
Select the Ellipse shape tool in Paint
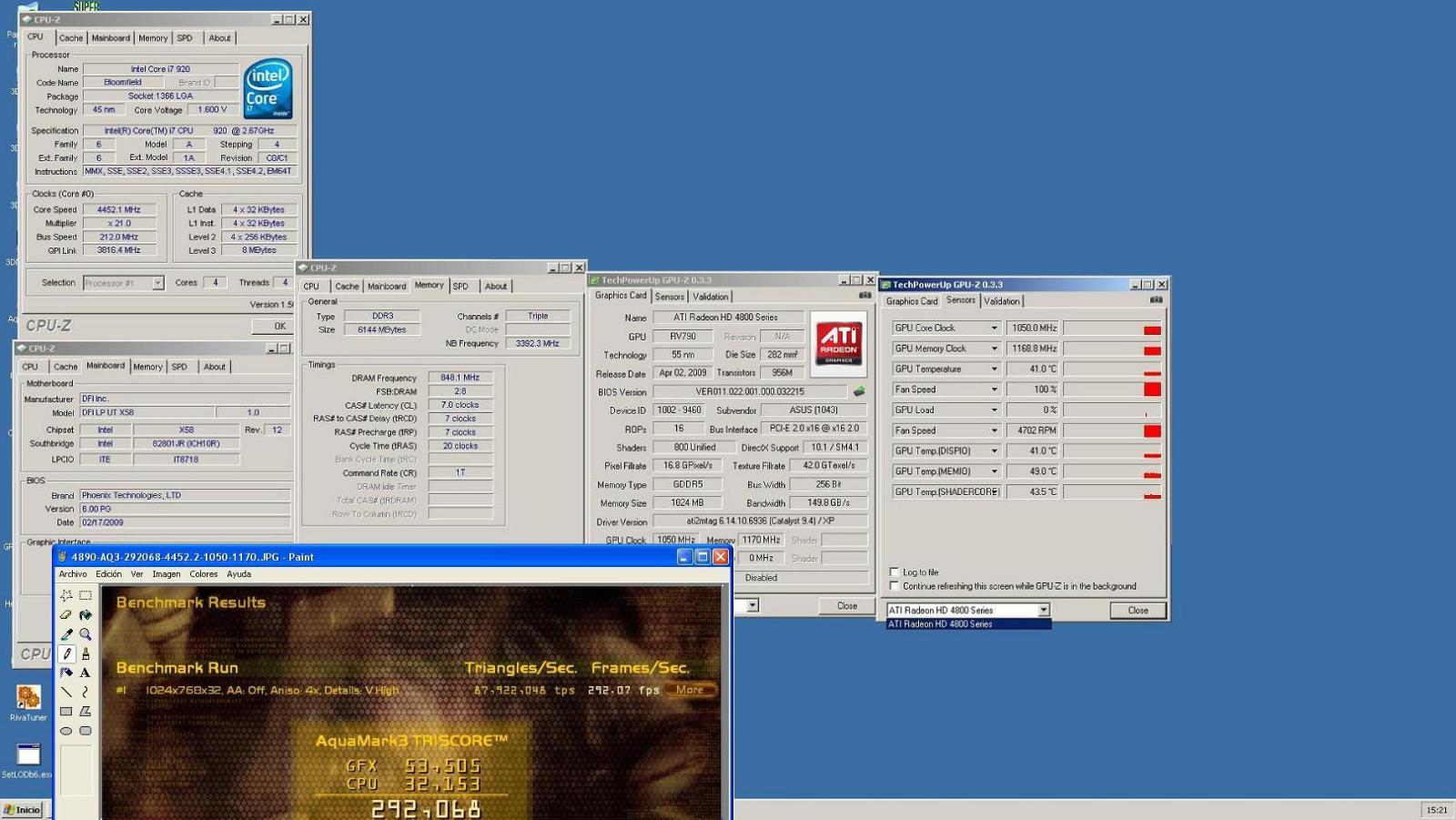click(66, 730)
